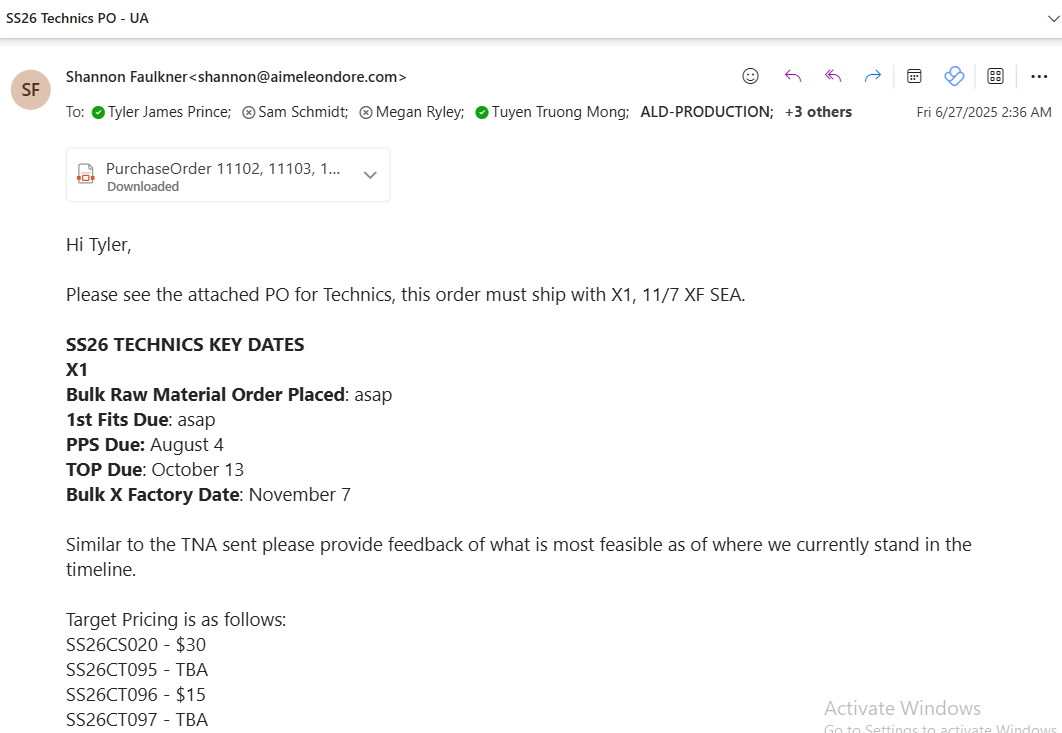Select recipient Megan Ryley
Viewport: 1062px width, 733px height.
[420, 112]
